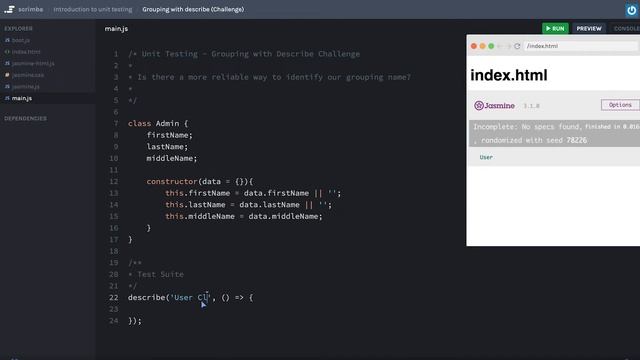
Task: Click the JS file icon beside boot.js
Action: [x=7, y=40]
